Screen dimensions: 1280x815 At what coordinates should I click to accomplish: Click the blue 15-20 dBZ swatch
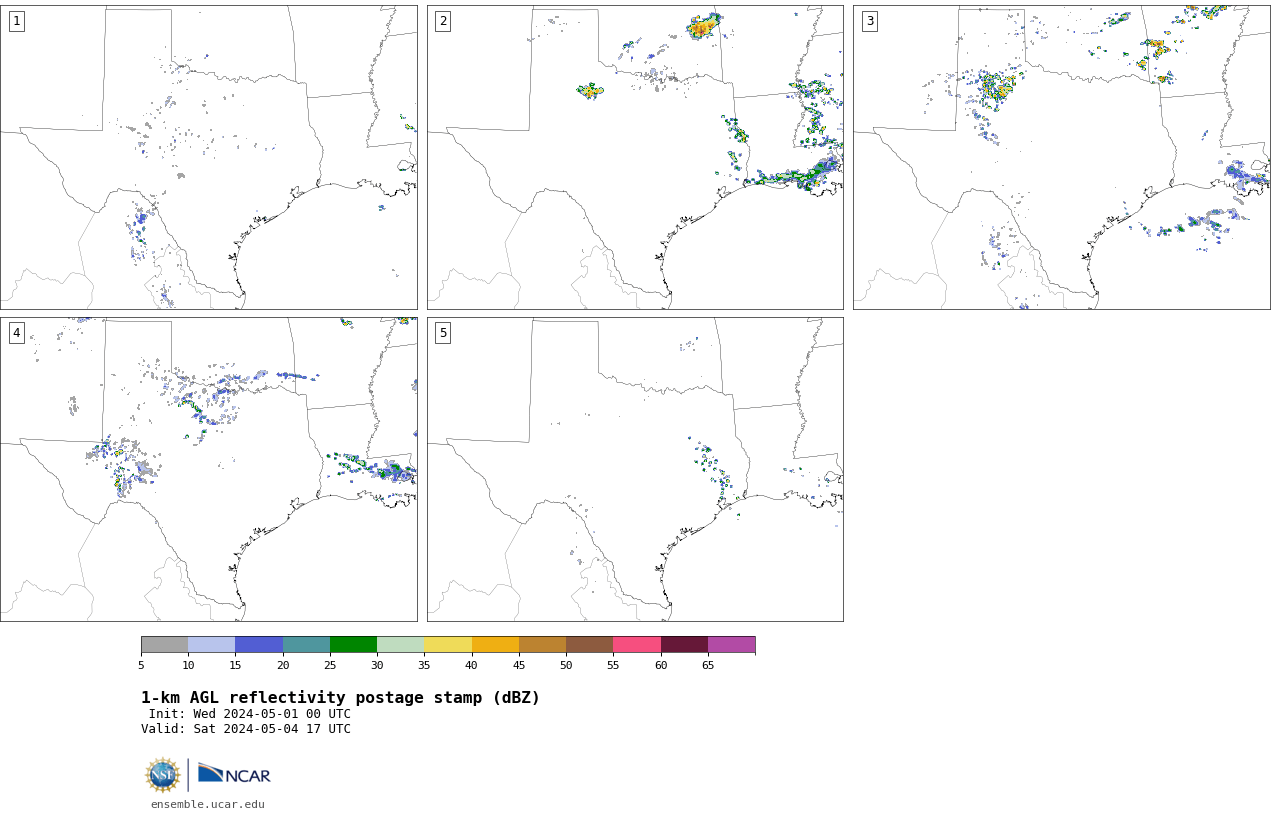point(259,644)
